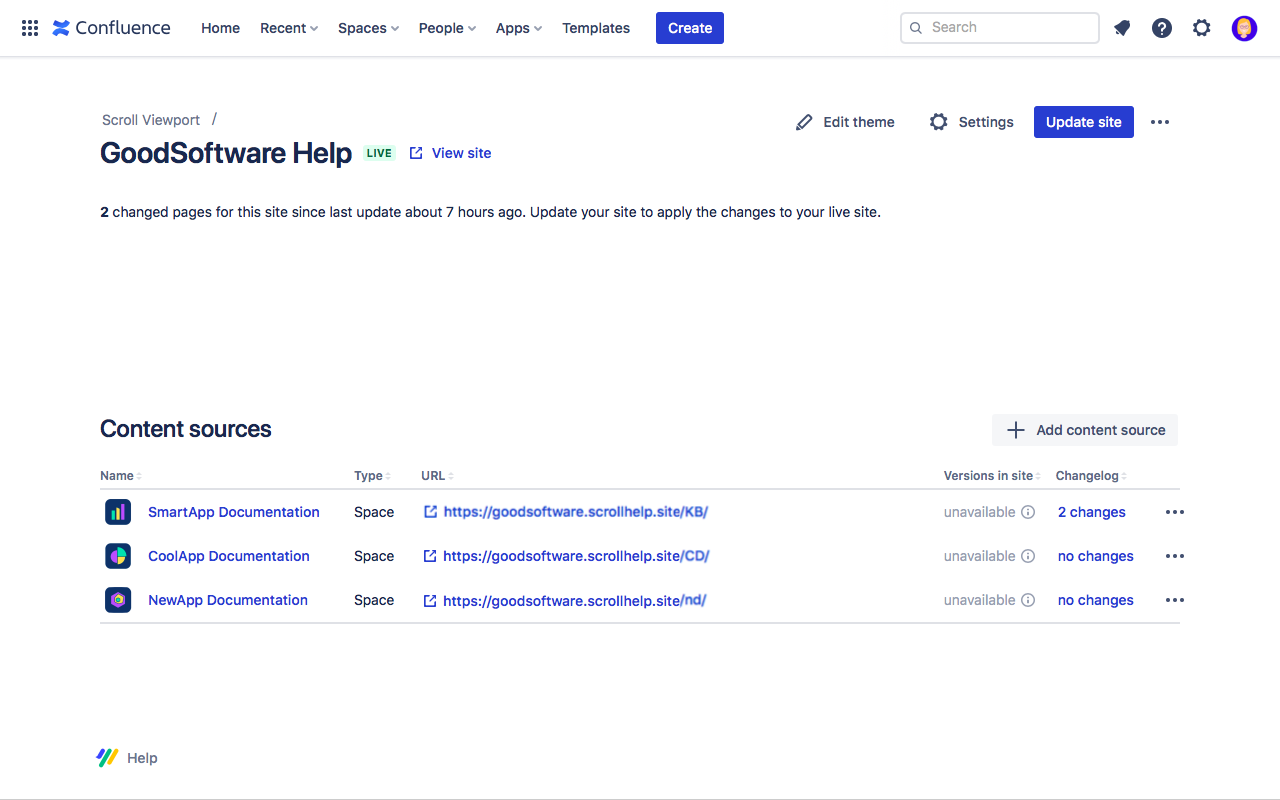Click the Edit theme pencil icon
Viewport: 1280px width, 800px height.
click(x=804, y=122)
